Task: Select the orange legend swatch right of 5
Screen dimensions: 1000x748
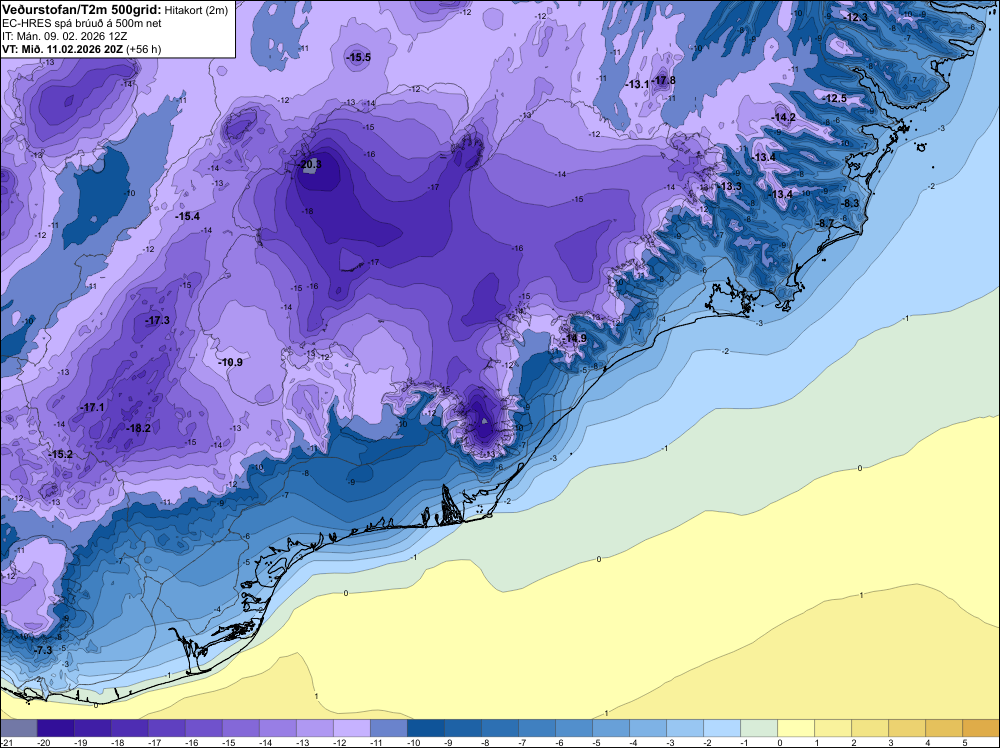Action: point(981,728)
